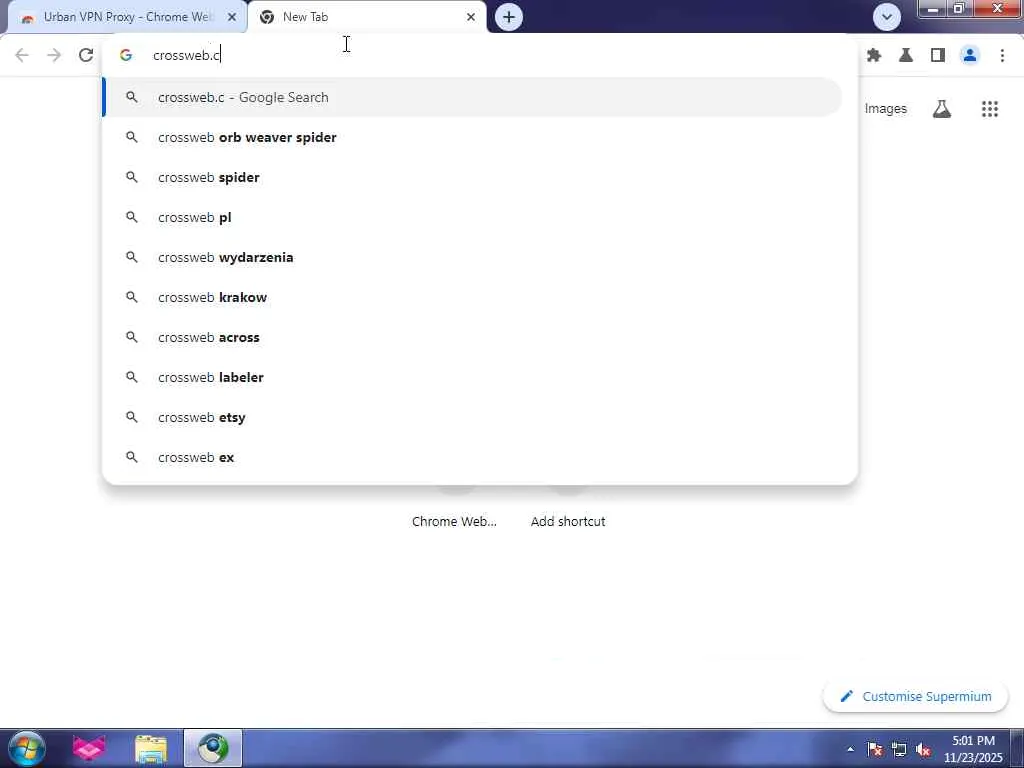Click Customise Supermium button
Image resolution: width=1024 pixels, height=768 pixels.
[915, 696]
